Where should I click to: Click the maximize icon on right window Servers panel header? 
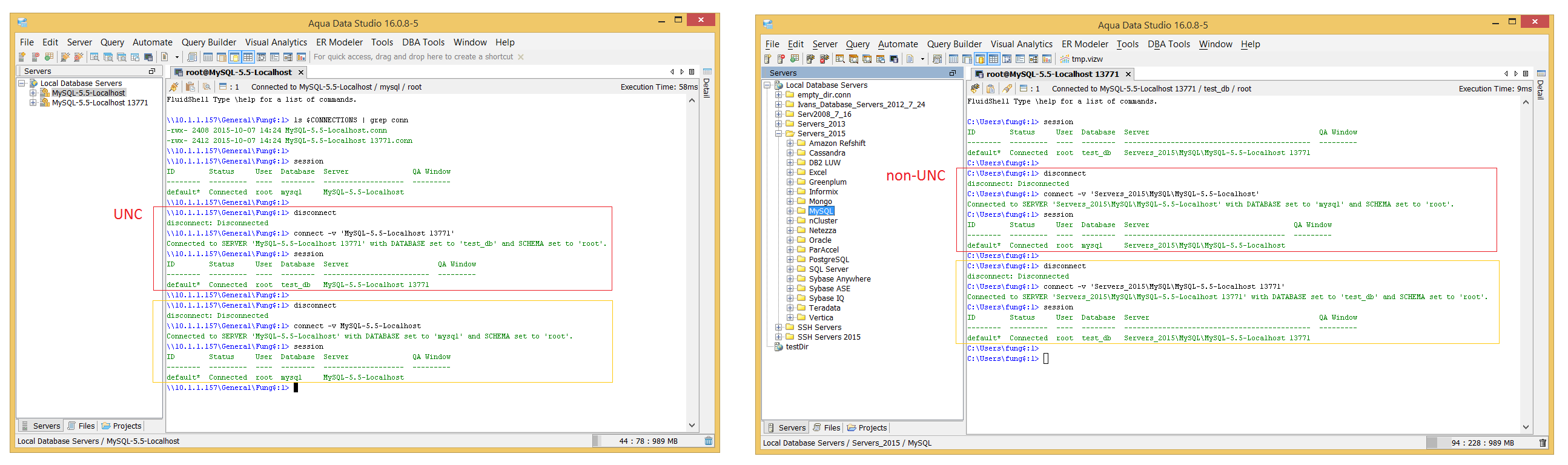point(953,73)
